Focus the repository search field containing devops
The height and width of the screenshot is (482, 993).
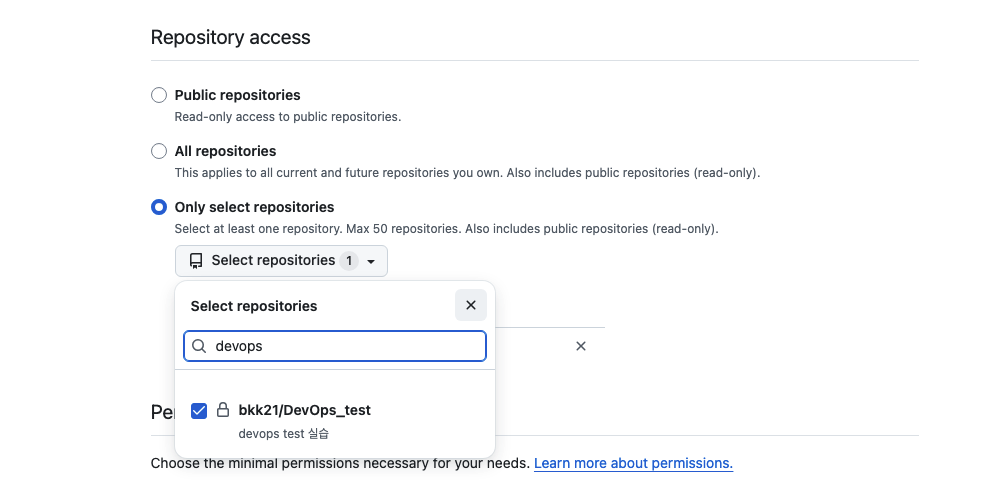coord(345,346)
